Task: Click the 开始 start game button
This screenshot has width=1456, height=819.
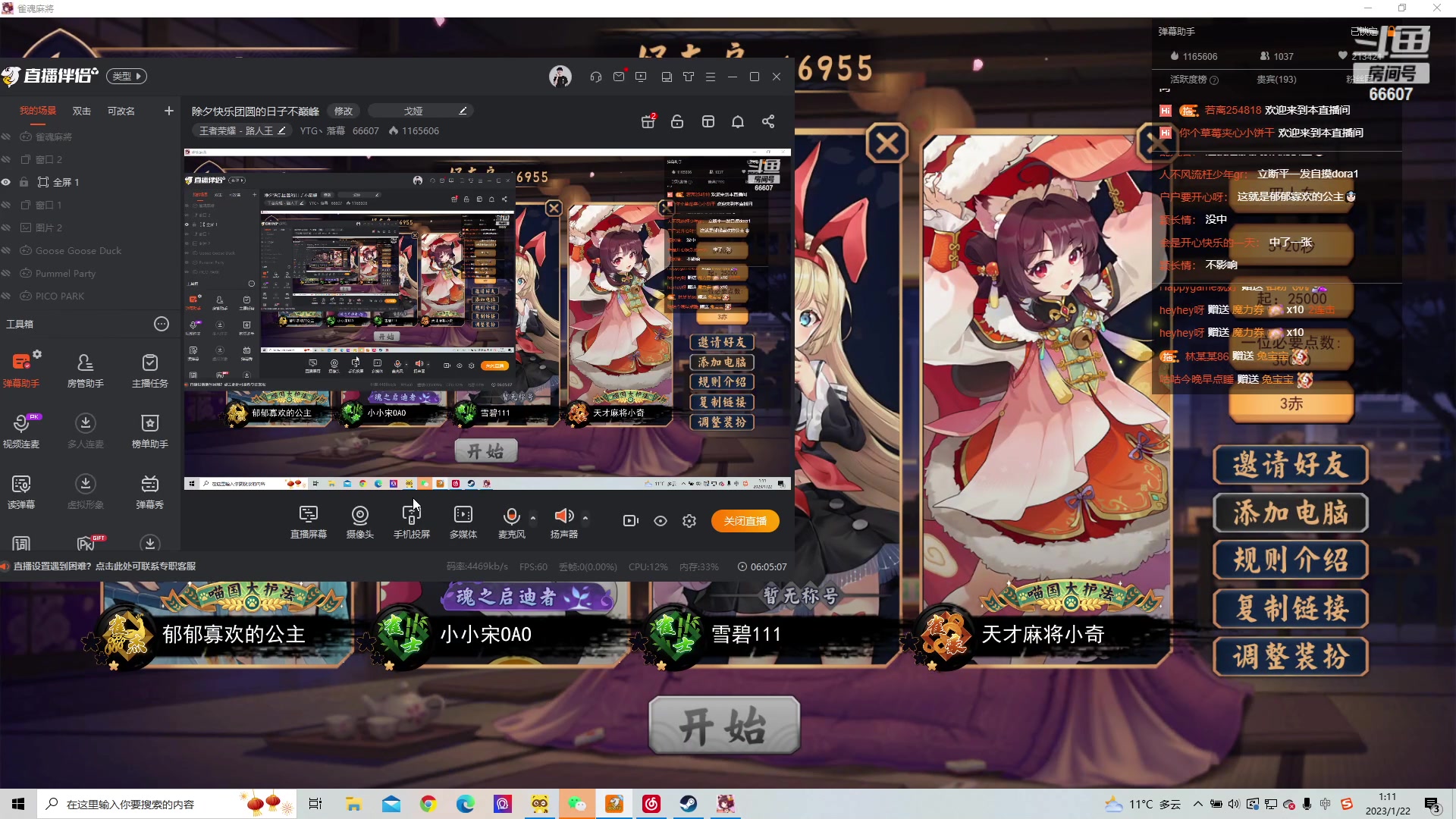Action: point(724,725)
